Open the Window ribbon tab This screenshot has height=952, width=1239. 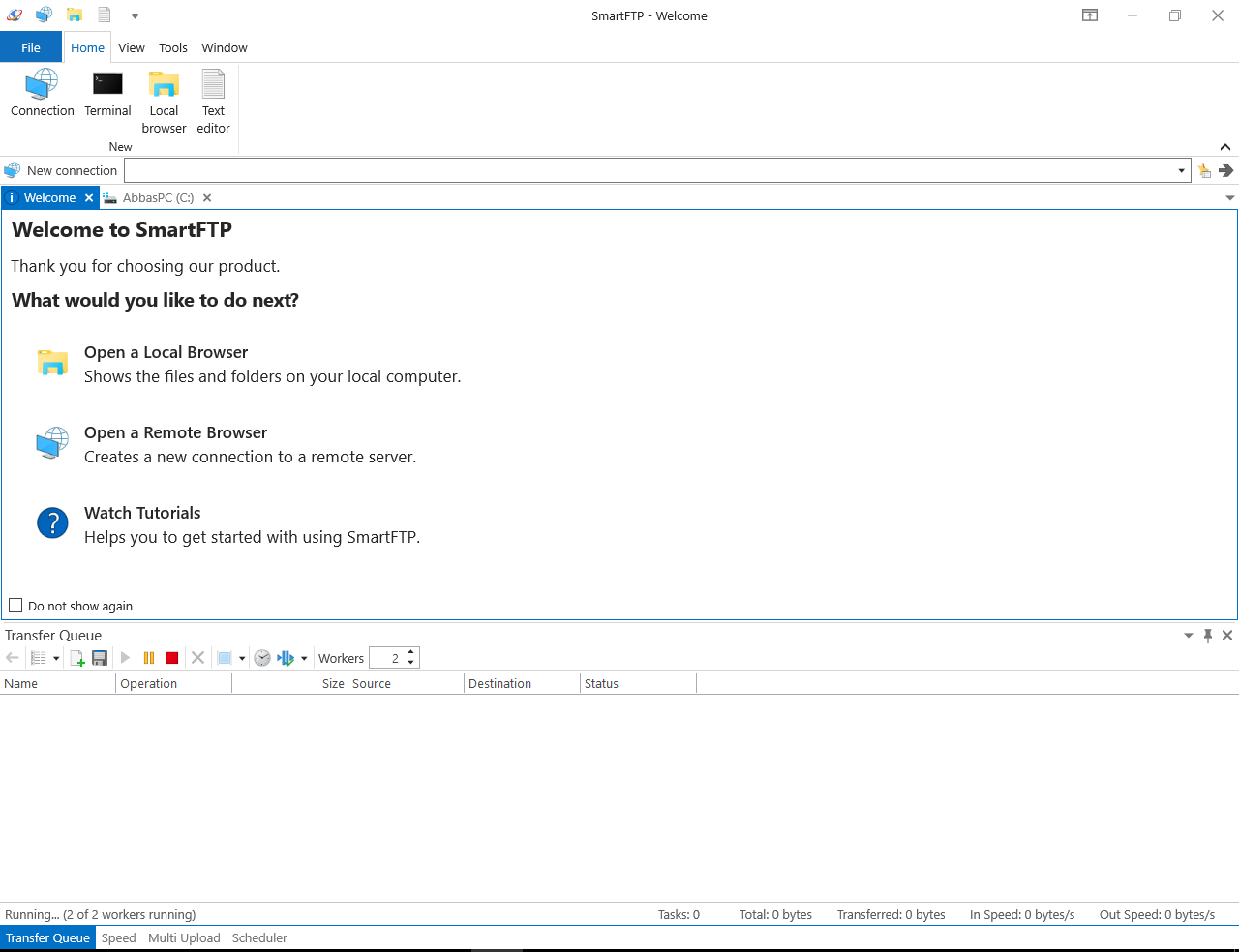click(225, 47)
